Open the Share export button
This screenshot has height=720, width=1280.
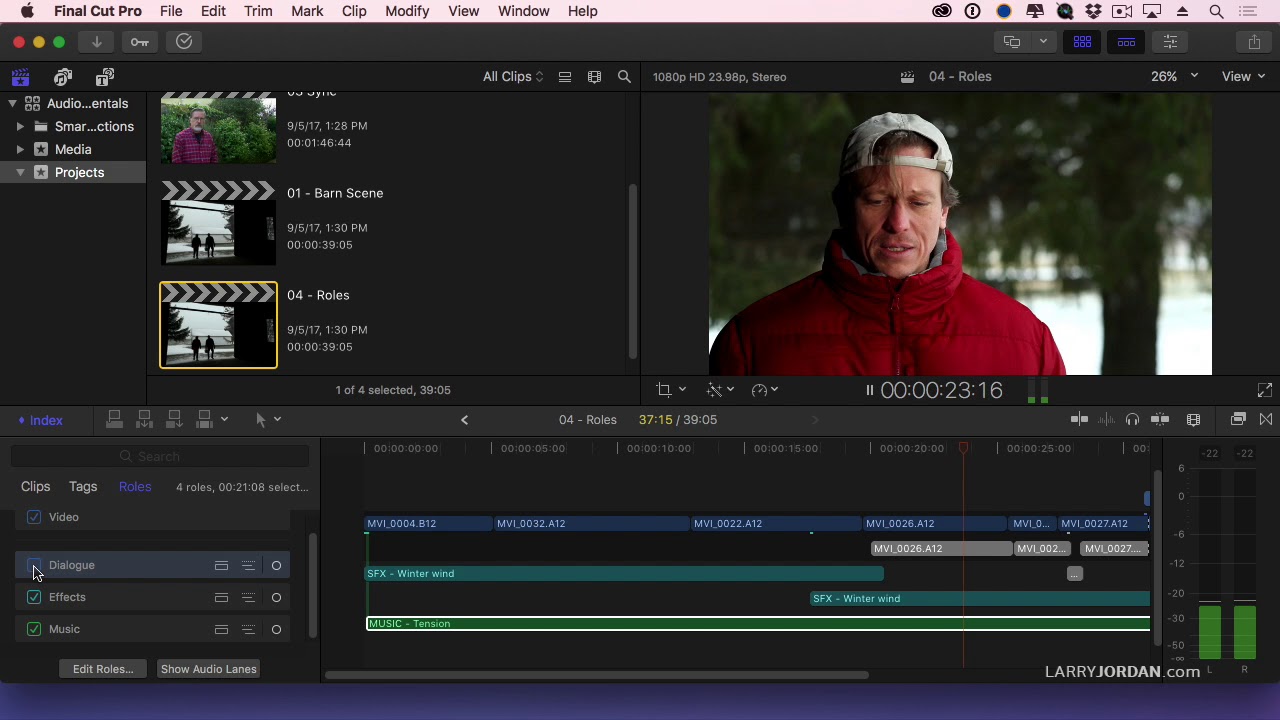tap(1254, 42)
